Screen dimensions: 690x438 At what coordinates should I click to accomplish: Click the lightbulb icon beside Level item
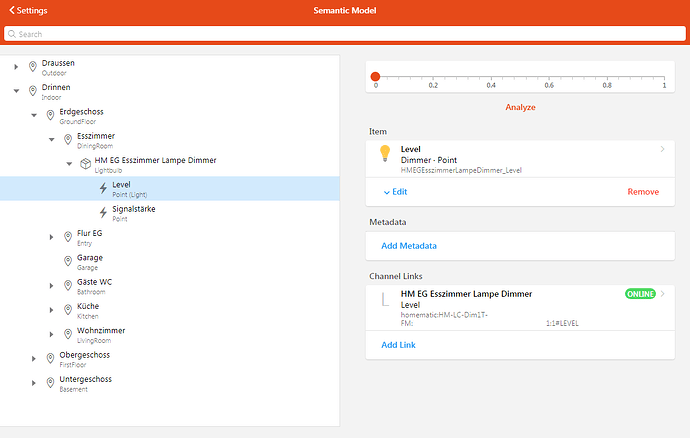[x=384, y=153]
